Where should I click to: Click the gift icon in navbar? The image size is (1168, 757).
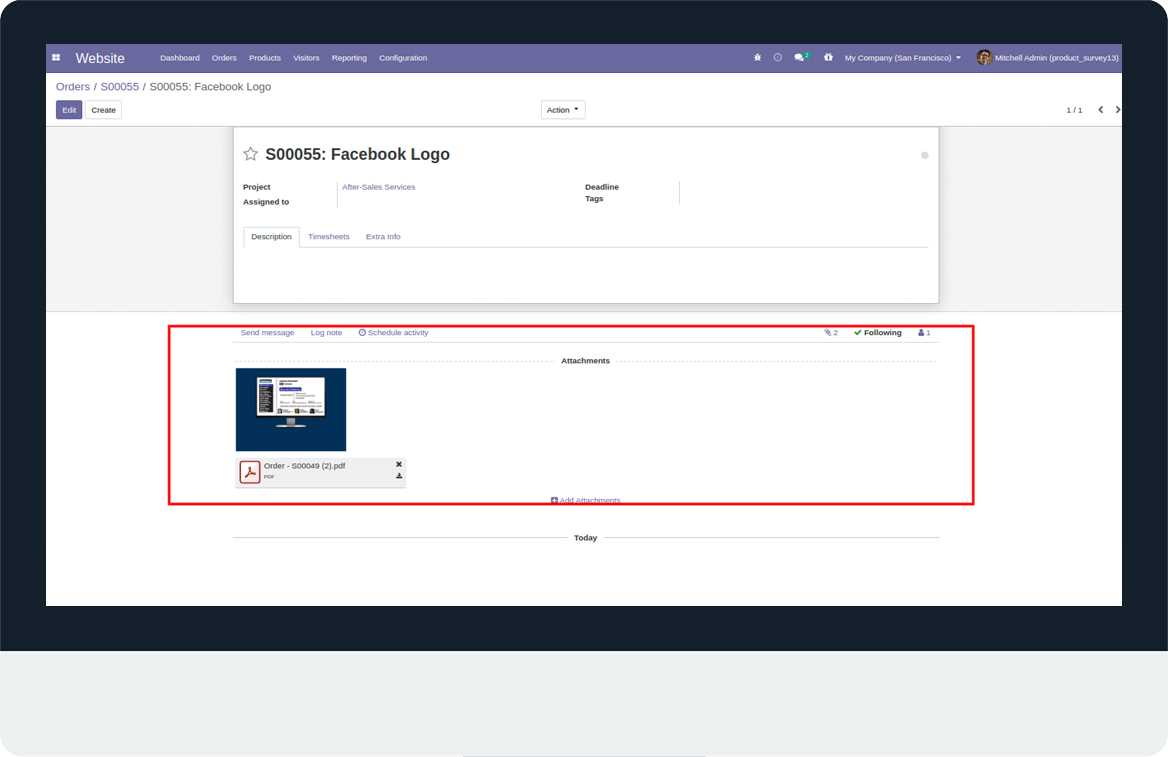[x=828, y=57]
